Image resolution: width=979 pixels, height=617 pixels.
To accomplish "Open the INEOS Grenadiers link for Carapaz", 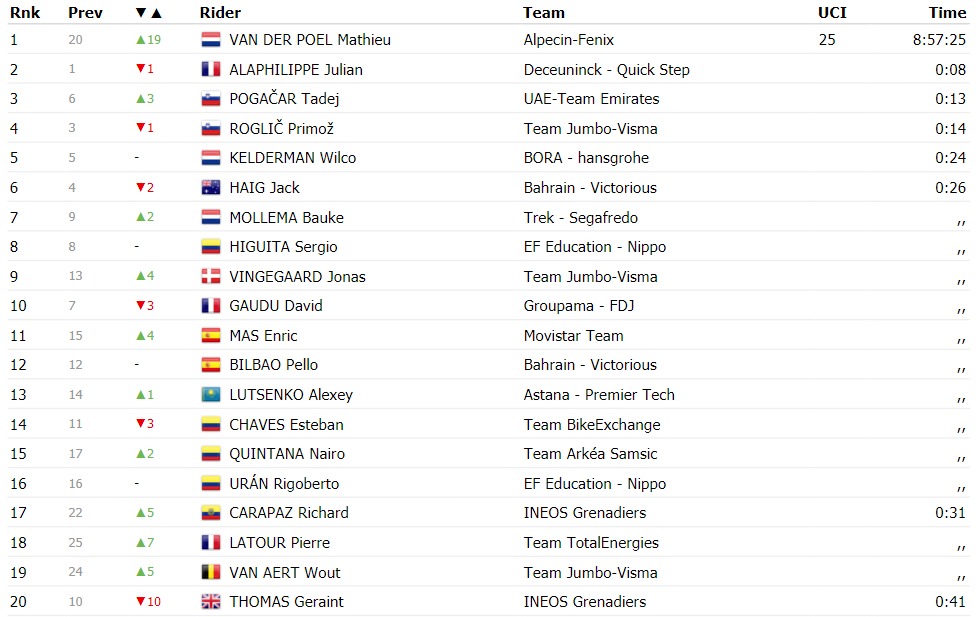I will coord(585,513).
